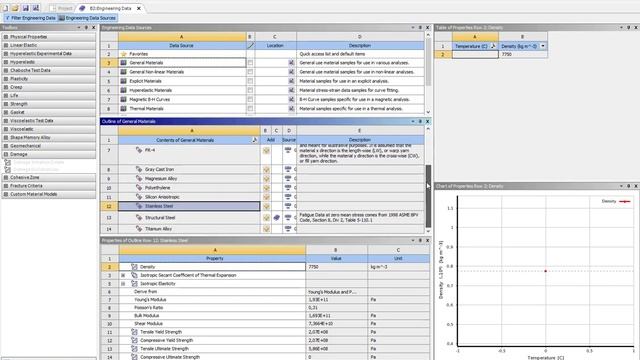Open Derive from dropdown value
640x360 pixels.
coord(336,292)
